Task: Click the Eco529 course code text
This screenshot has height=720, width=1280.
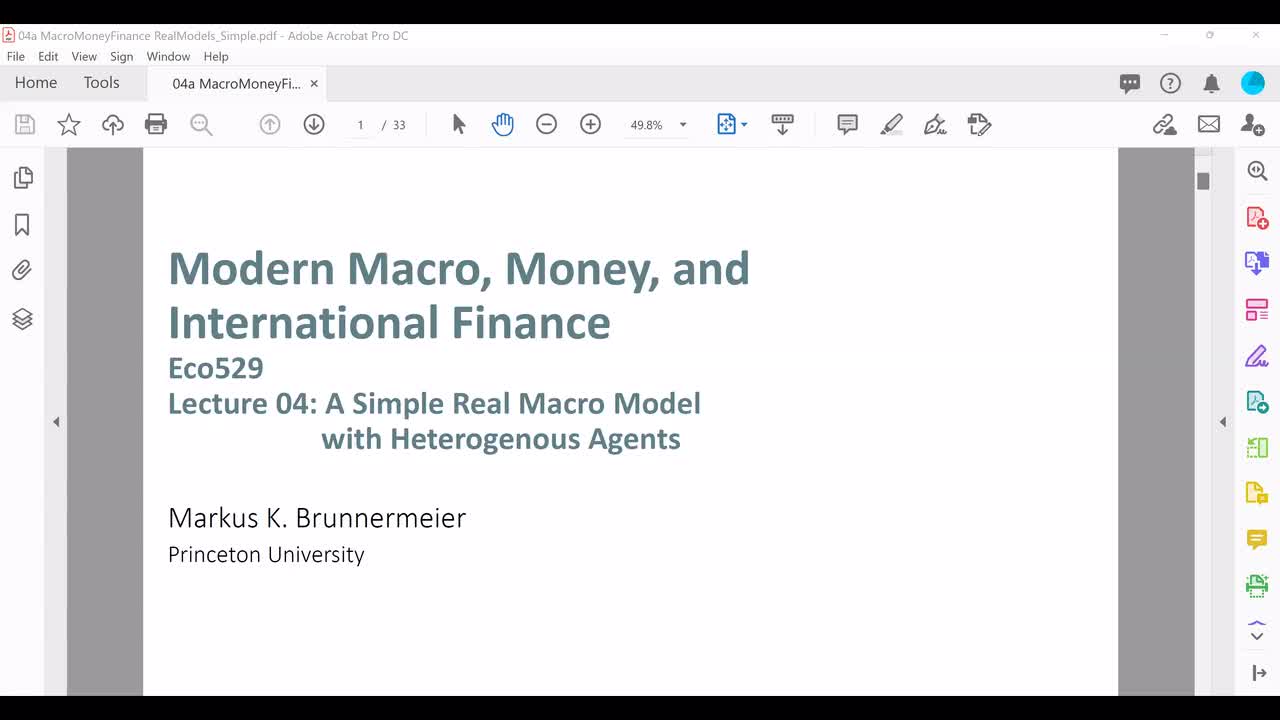Action: coord(216,369)
